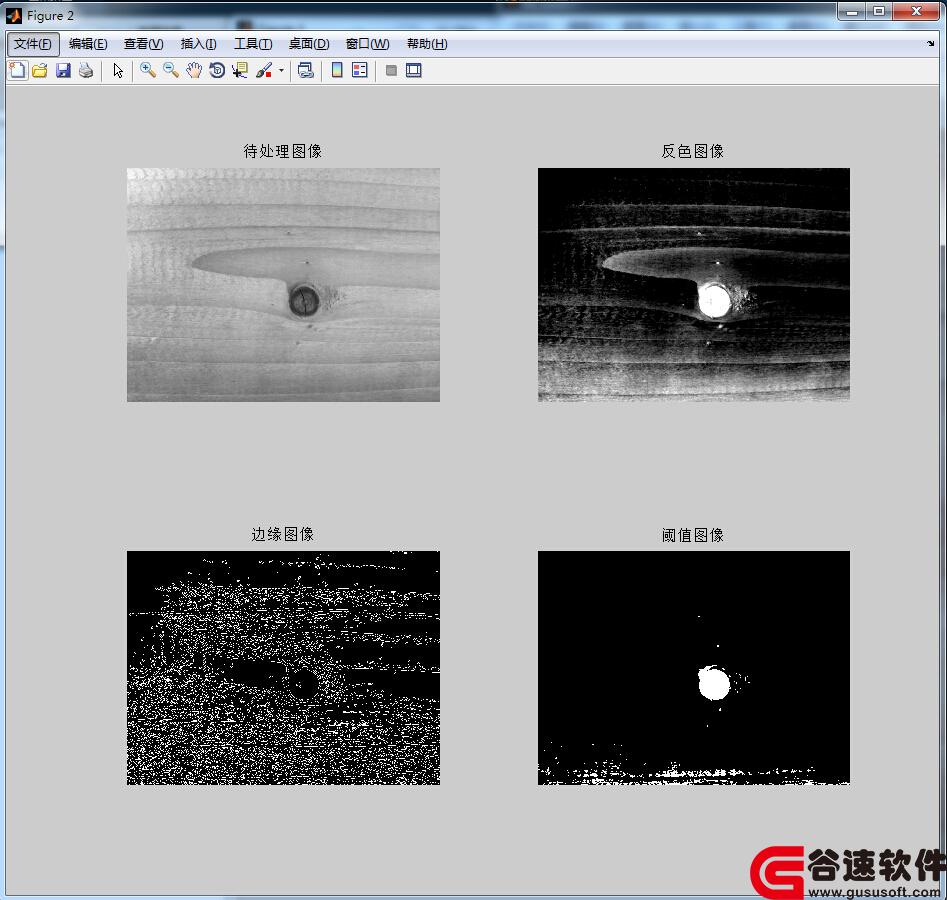Screen dimensions: 947x900
Task: Open a file with the folder icon
Action: coord(40,71)
